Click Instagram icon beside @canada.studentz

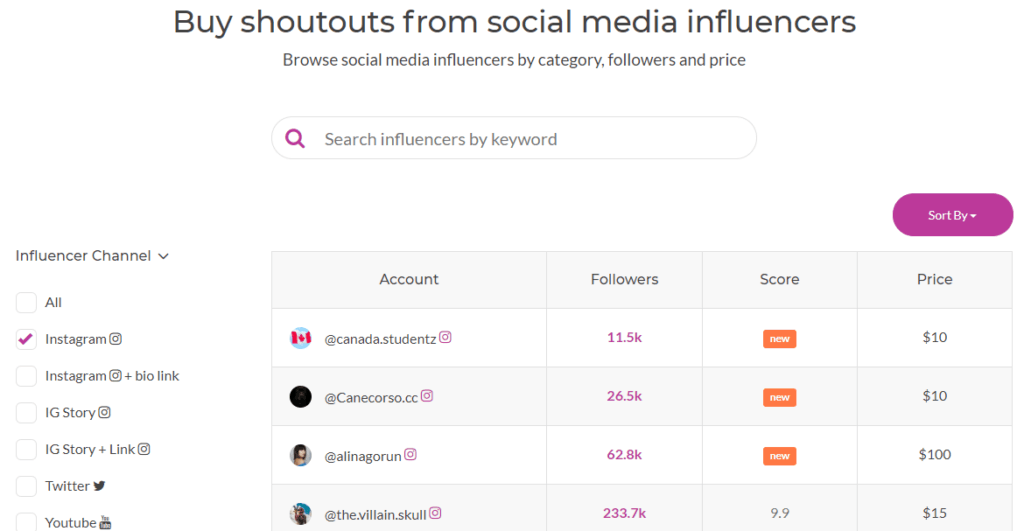[446, 338]
